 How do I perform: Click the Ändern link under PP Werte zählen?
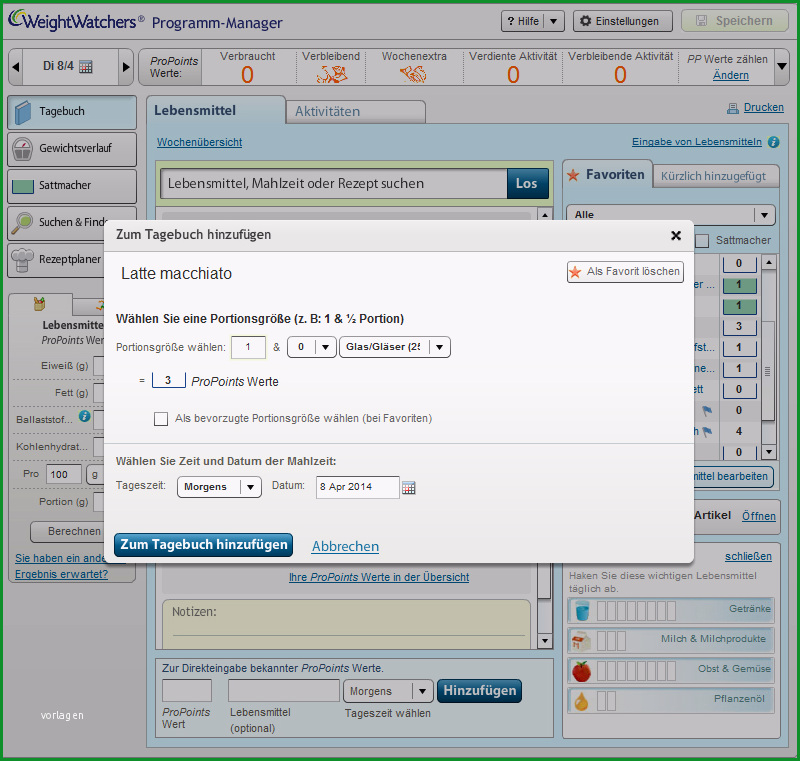point(731,75)
